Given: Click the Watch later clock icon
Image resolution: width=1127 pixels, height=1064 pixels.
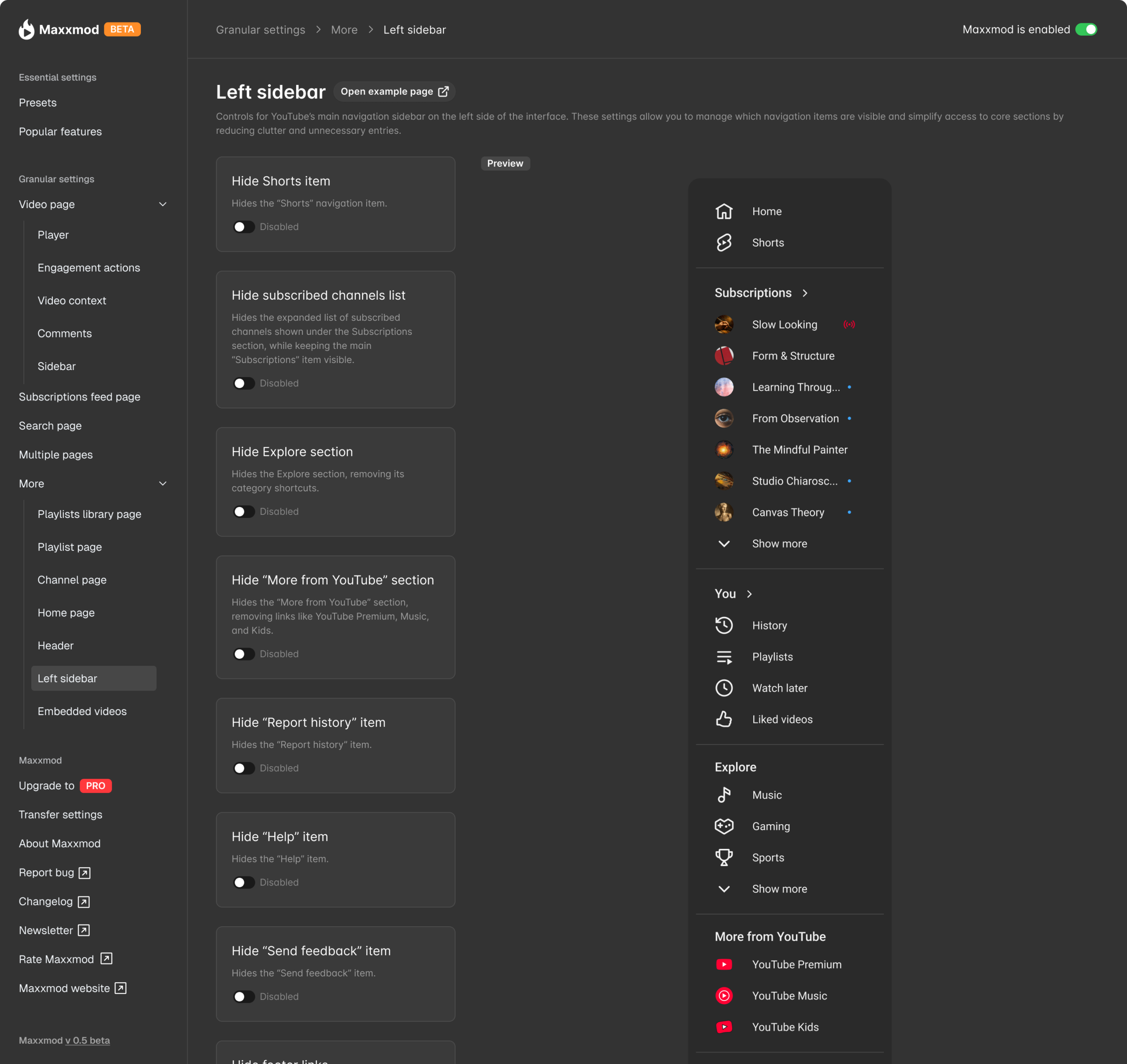Looking at the screenshot, I should 725,688.
